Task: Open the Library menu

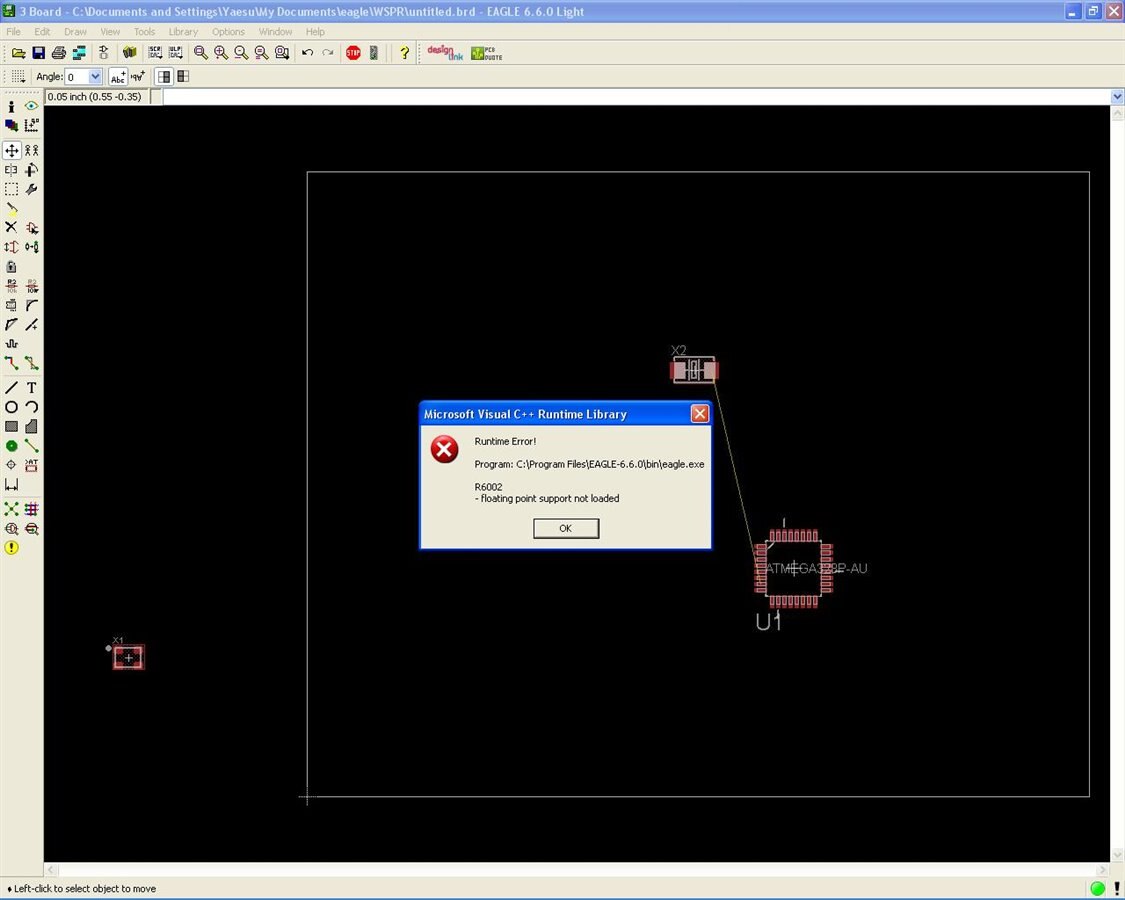Action: [183, 32]
